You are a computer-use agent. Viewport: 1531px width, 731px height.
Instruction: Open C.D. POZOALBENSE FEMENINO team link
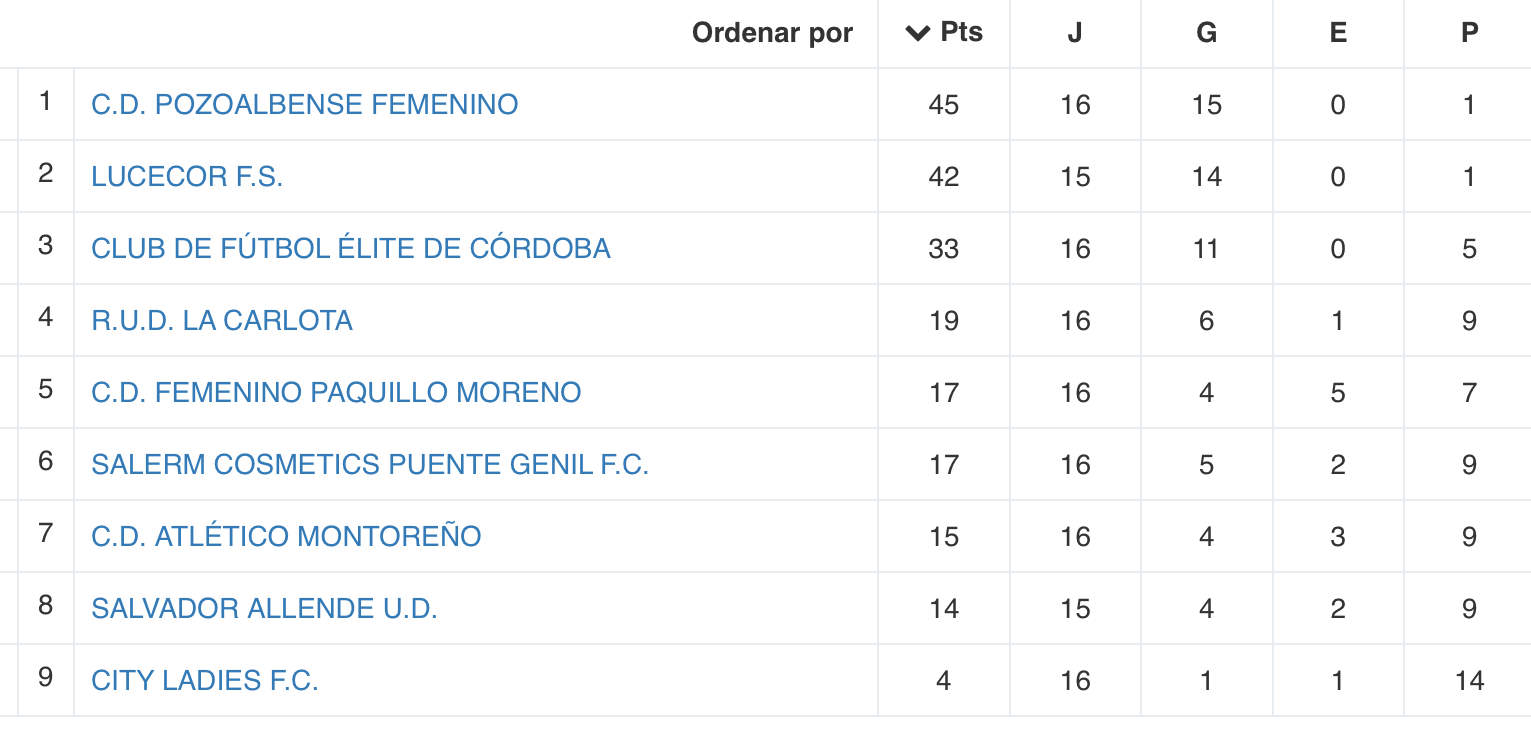[x=305, y=104]
